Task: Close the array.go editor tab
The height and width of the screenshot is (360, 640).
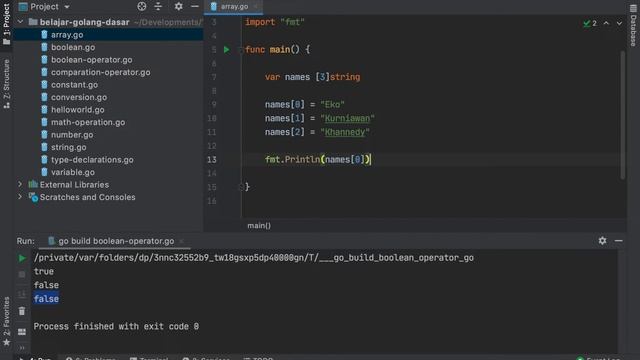Action: coord(256,7)
